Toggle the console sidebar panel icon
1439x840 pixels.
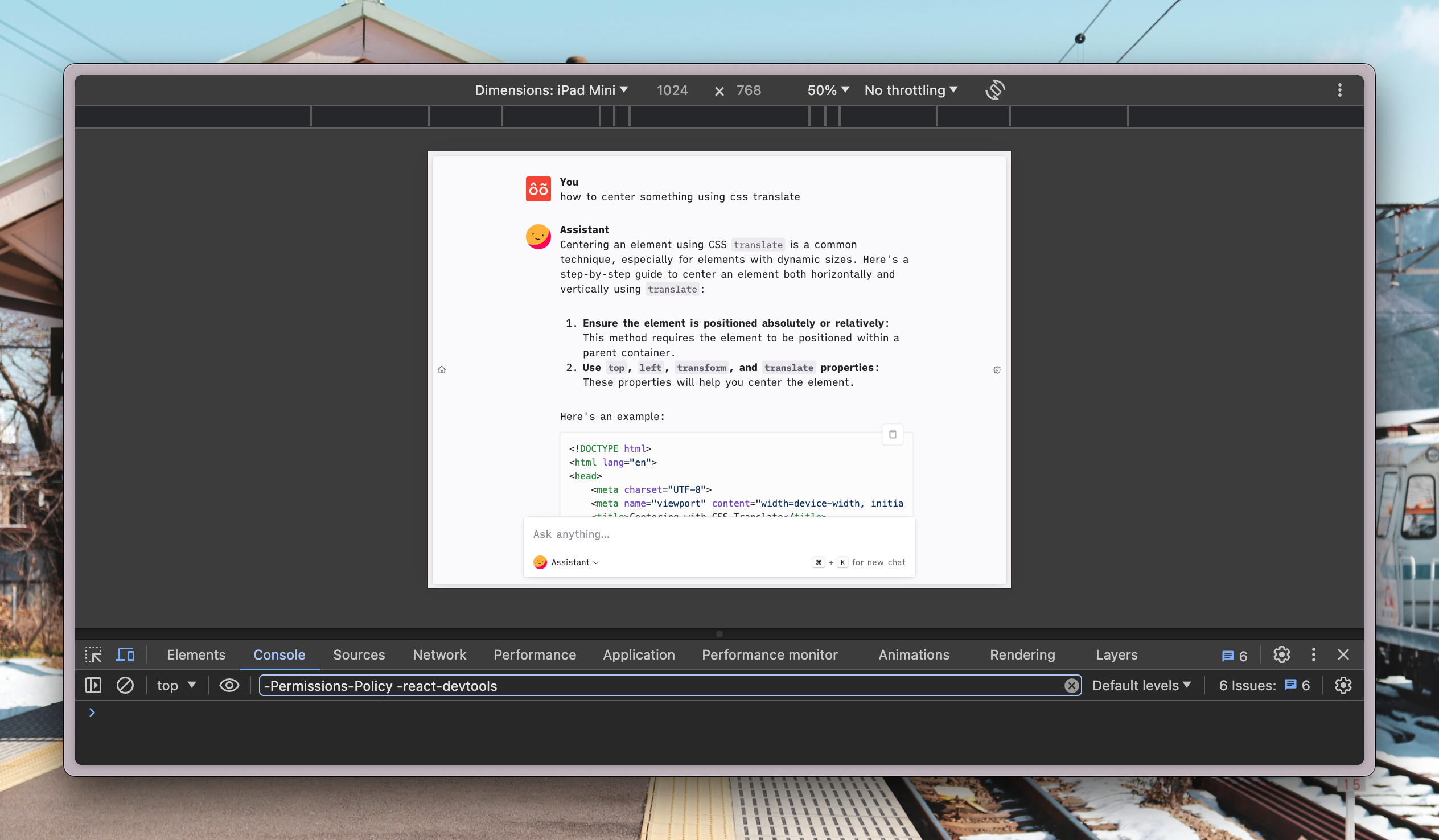(x=93, y=685)
